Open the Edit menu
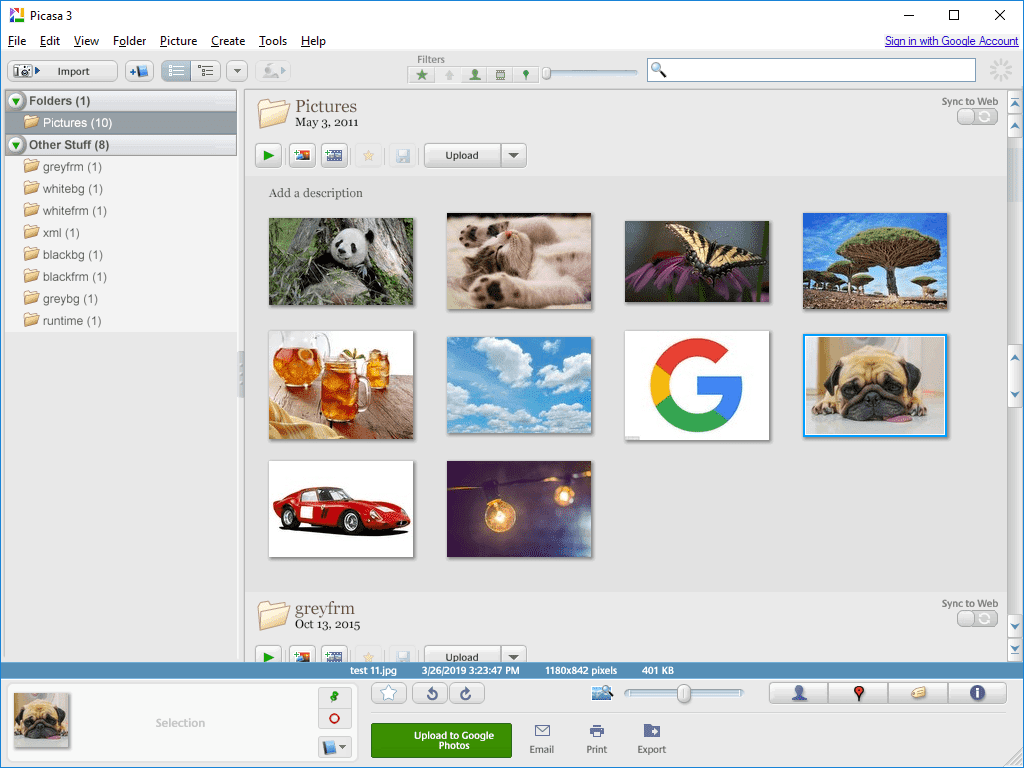Image resolution: width=1024 pixels, height=768 pixels. click(50, 41)
